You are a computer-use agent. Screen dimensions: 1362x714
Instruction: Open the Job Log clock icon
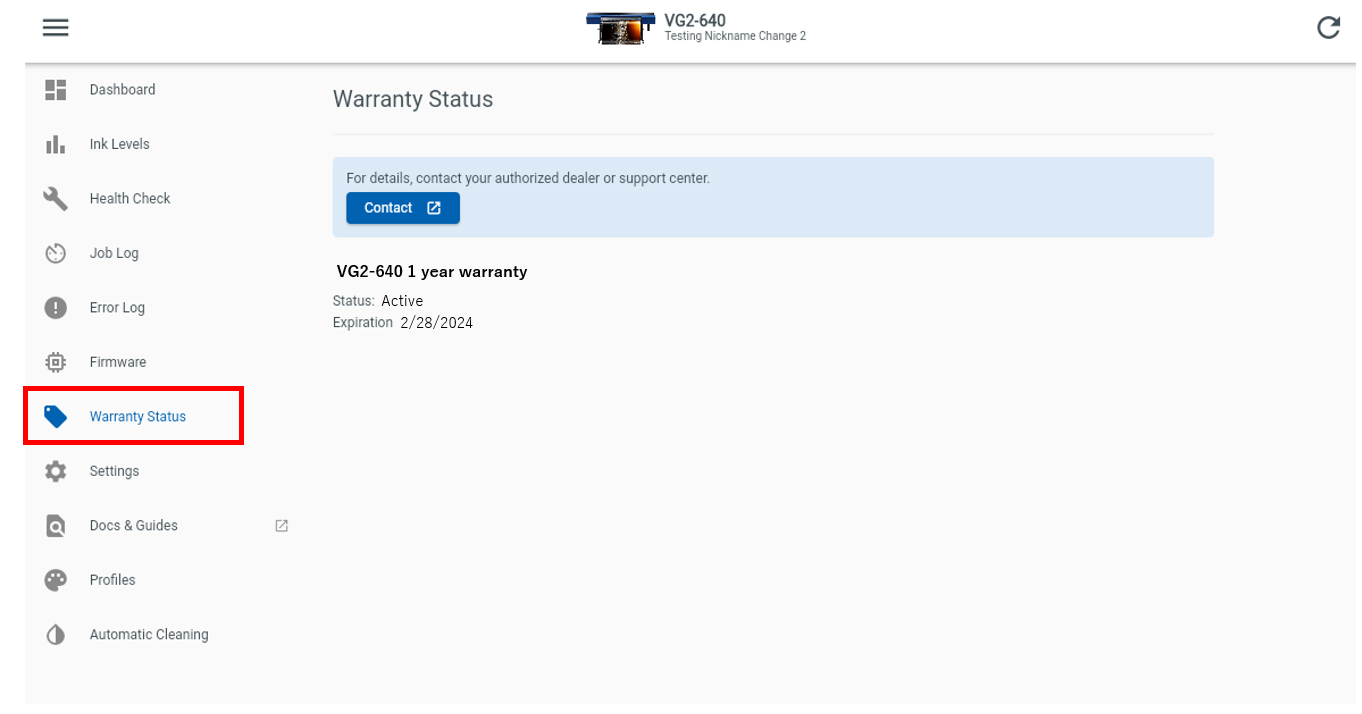(x=55, y=252)
